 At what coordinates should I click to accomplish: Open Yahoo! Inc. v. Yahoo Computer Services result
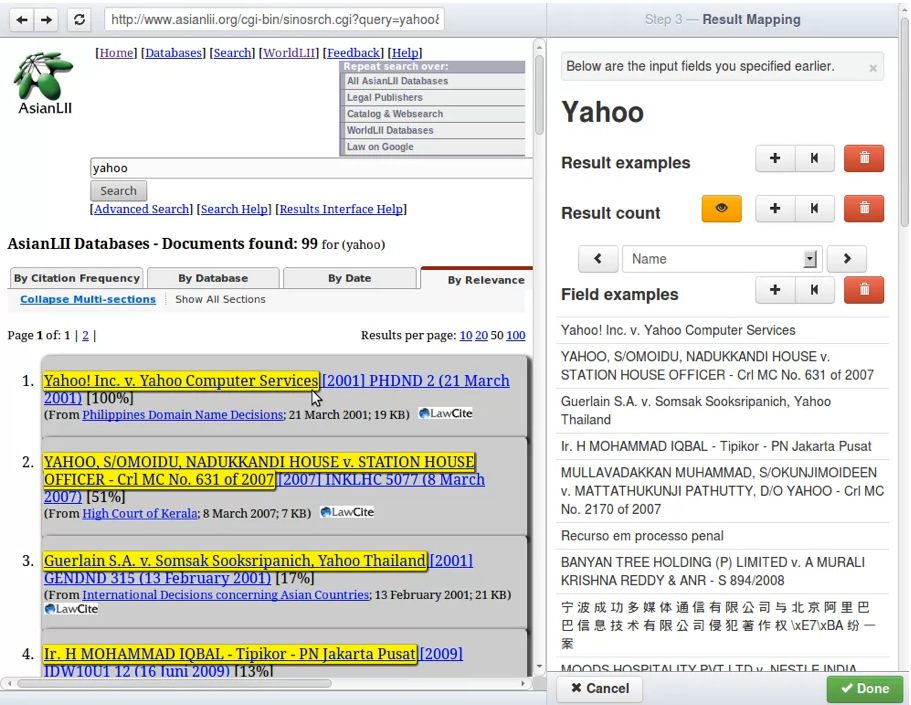tap(181, 381)
